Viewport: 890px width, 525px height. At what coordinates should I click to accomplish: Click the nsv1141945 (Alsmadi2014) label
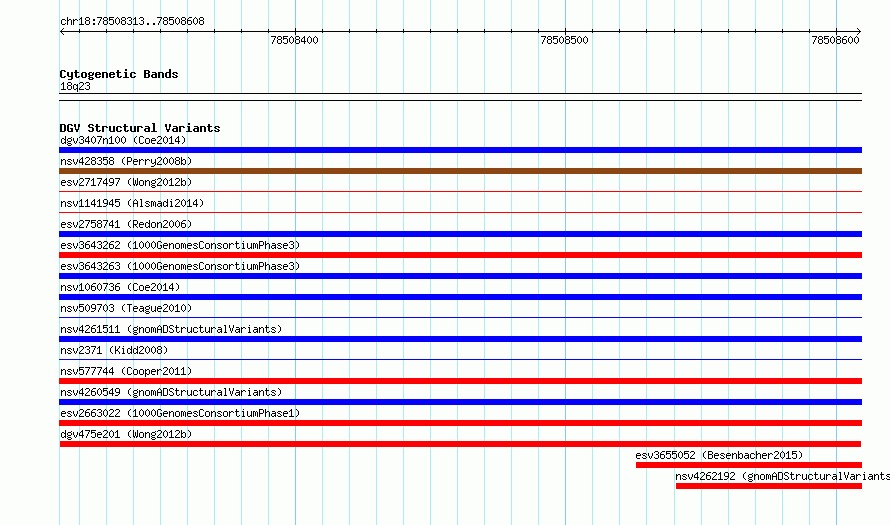[132, 203]
